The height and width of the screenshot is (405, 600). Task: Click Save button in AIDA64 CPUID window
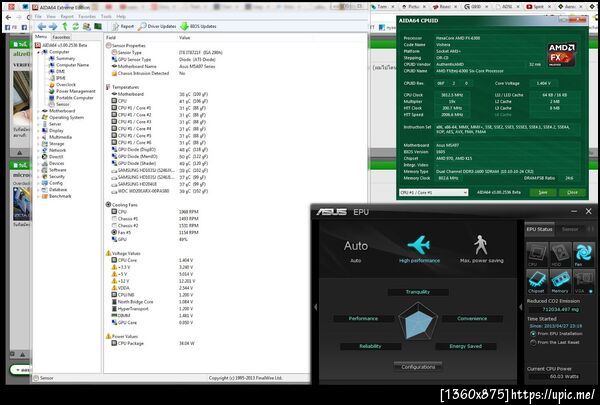click(x=543, y=193)
